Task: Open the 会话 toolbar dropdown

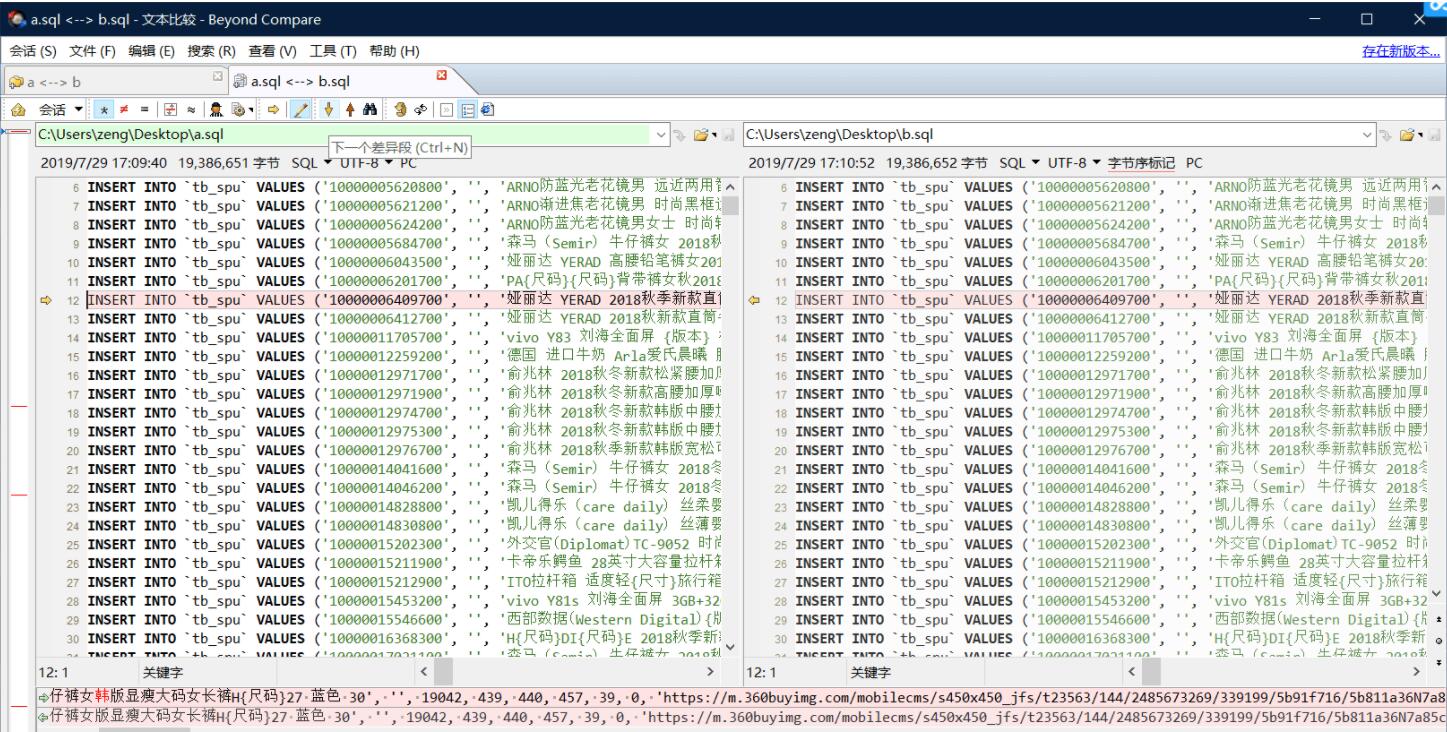Action: 61,109
